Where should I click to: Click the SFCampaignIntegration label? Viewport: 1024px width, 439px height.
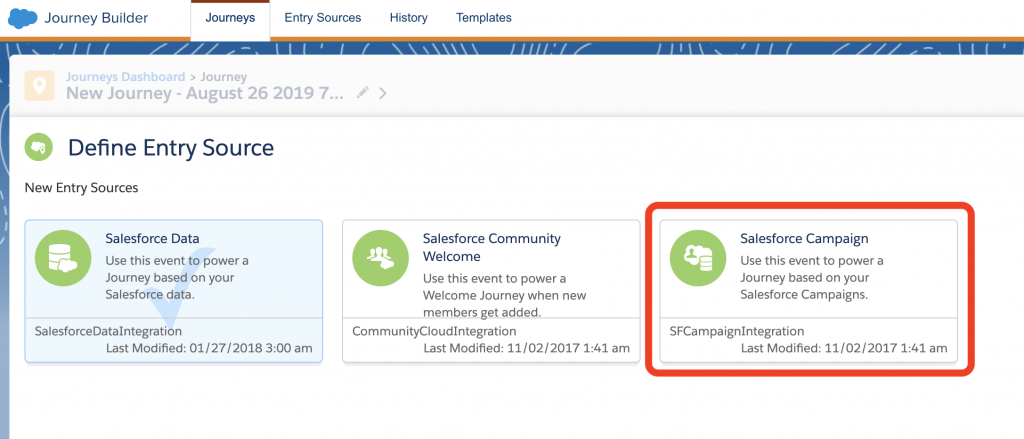[737, 331]
